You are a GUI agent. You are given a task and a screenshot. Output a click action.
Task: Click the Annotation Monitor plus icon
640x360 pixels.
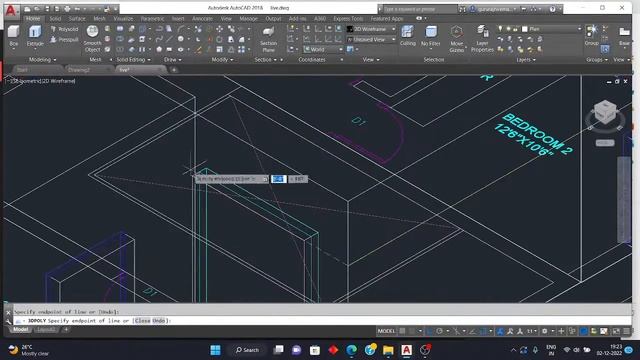(x=562, y=331)
